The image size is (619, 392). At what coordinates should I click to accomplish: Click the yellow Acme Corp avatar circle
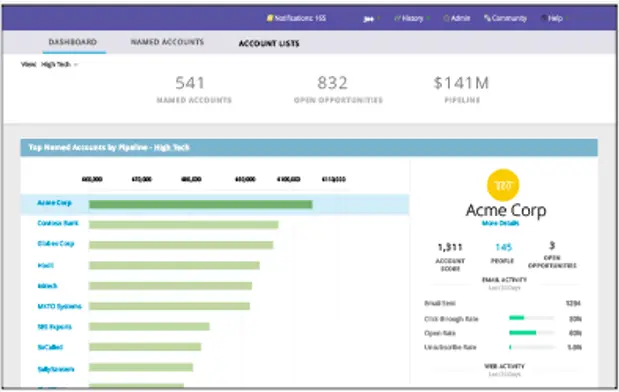tap(503, 185)
